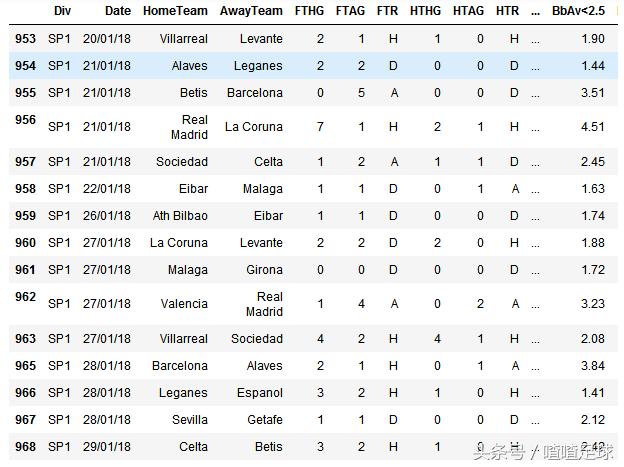Click the Real Madrid home team cell
Image resolution: width=624 pixels, height=467 pixels.
click(x=189, y=127)
